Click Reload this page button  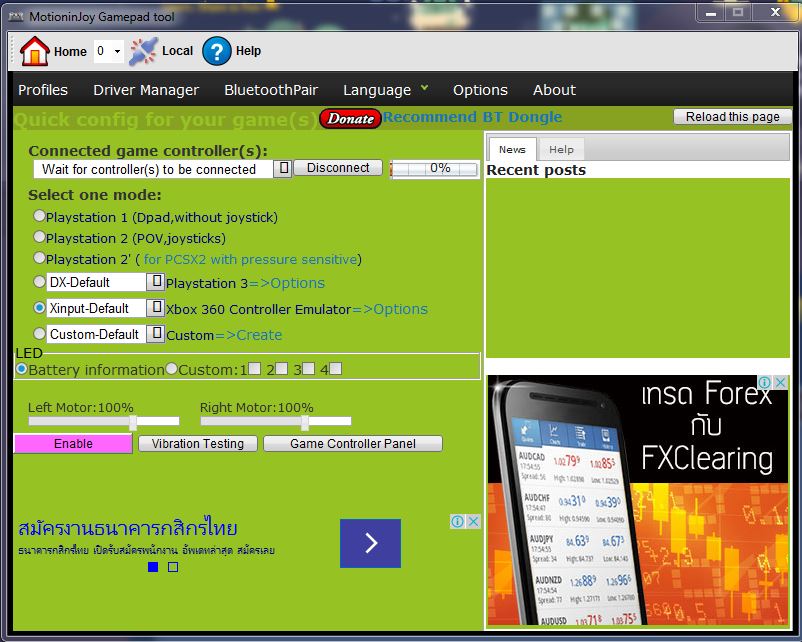[732, 117]
